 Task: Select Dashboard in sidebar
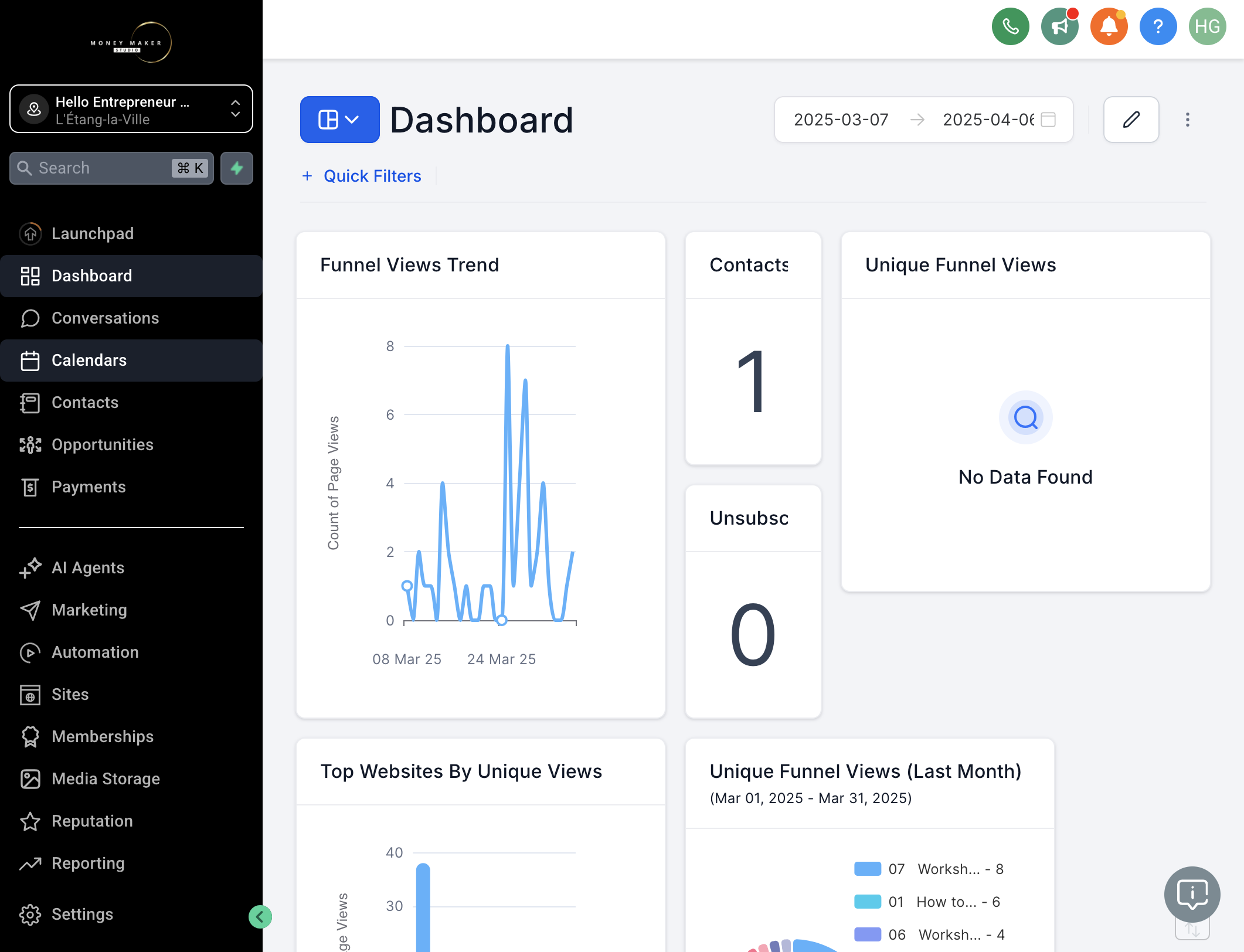point(131,276)
